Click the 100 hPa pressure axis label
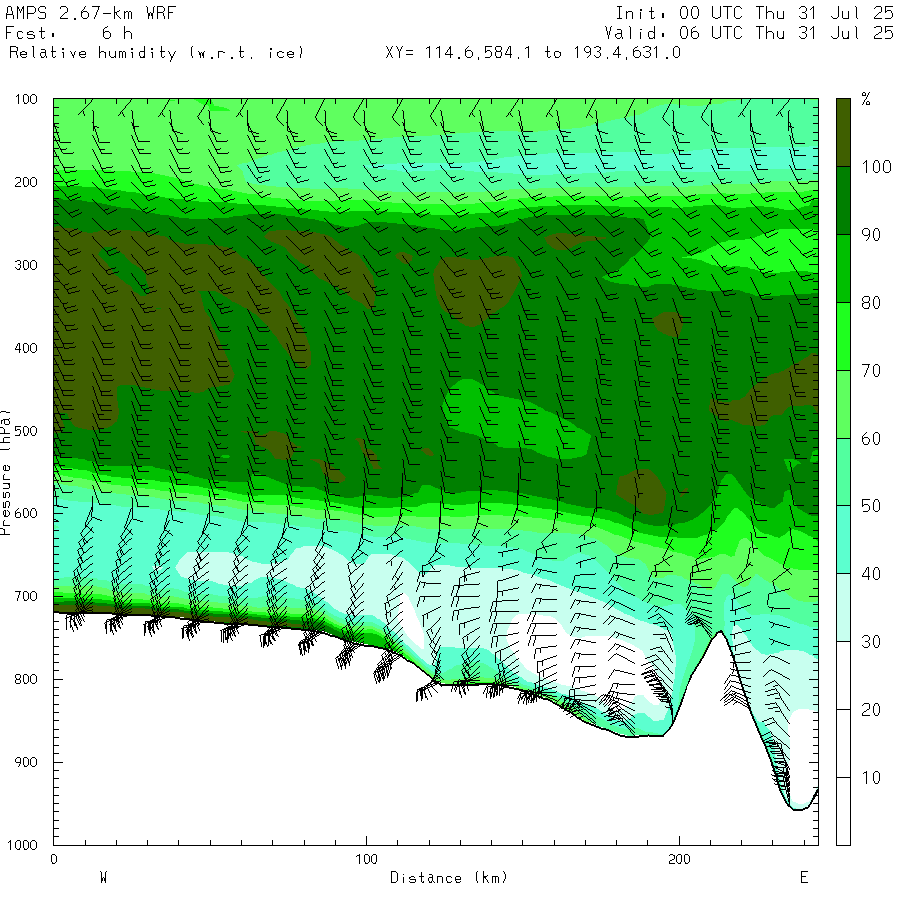The width and height of the screenshot is (900, 900). (x=26, y=99)
